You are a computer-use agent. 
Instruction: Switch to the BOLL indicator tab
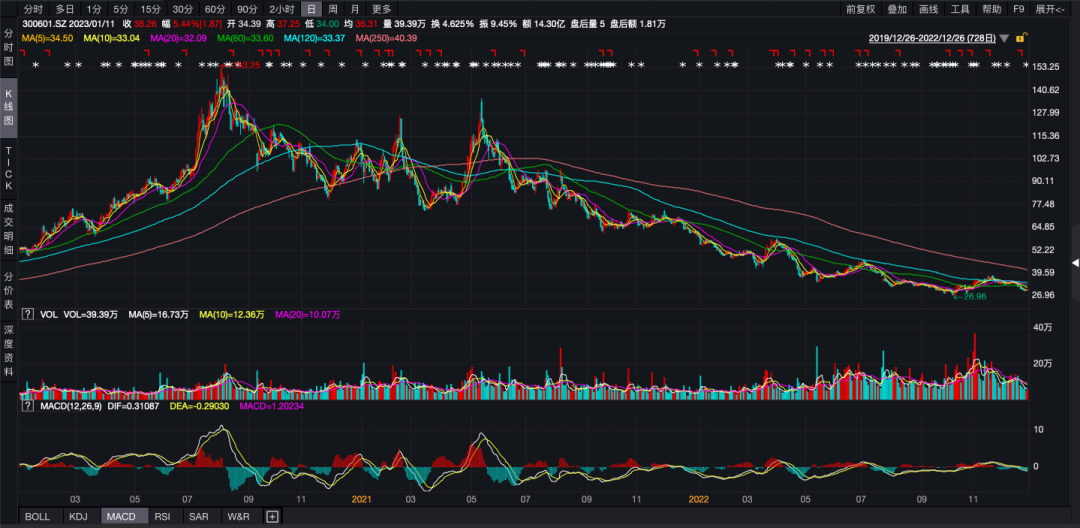click(x=37, y=517)
